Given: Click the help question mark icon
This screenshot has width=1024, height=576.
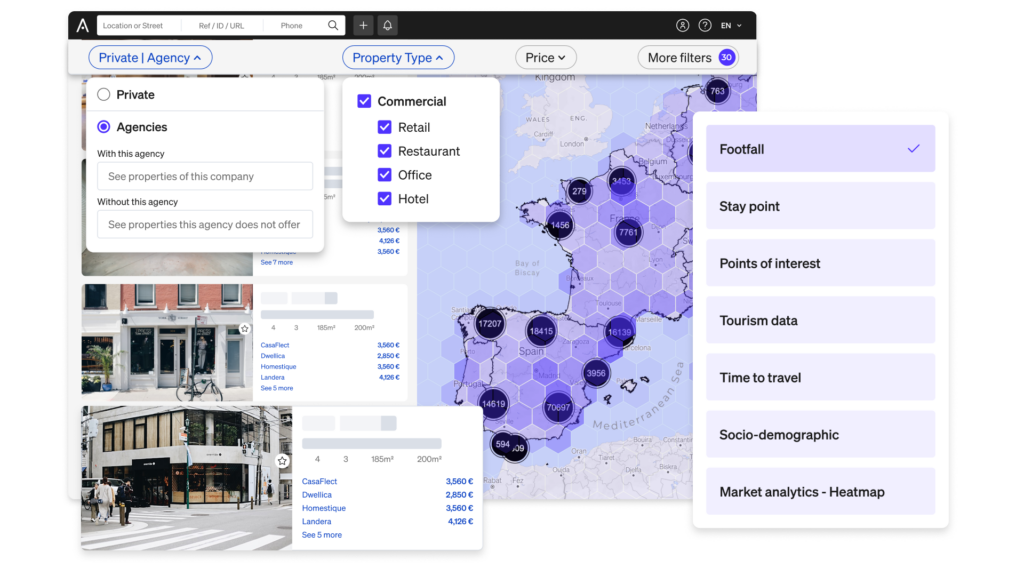Looking at the screenshot, I should pyautogui.click(x=705, y=25).
